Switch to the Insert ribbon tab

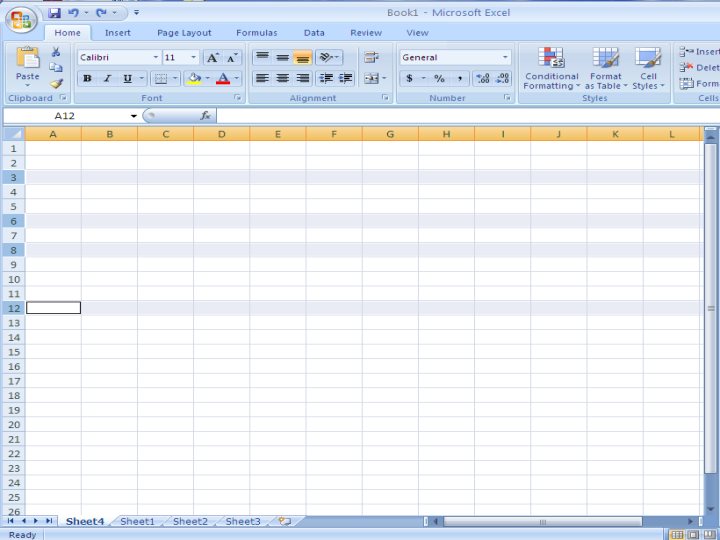pos(118,33)
